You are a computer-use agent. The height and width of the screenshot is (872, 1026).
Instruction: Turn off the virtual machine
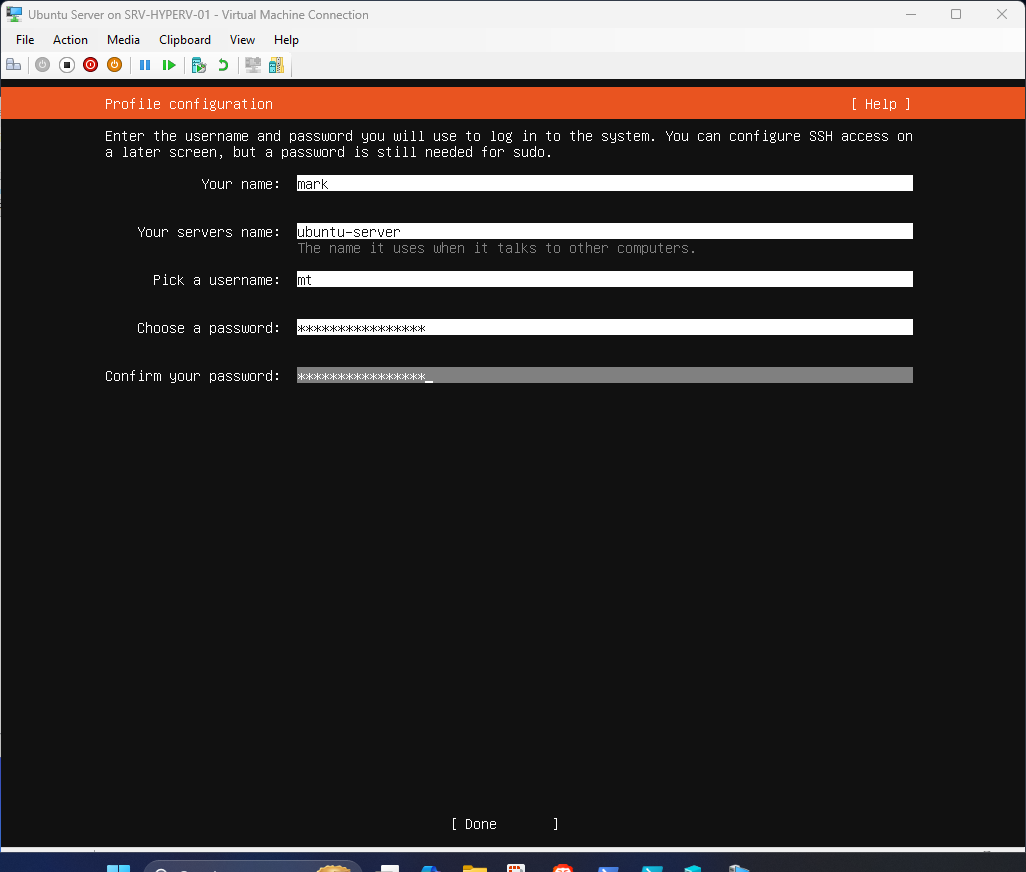point(66,64)
